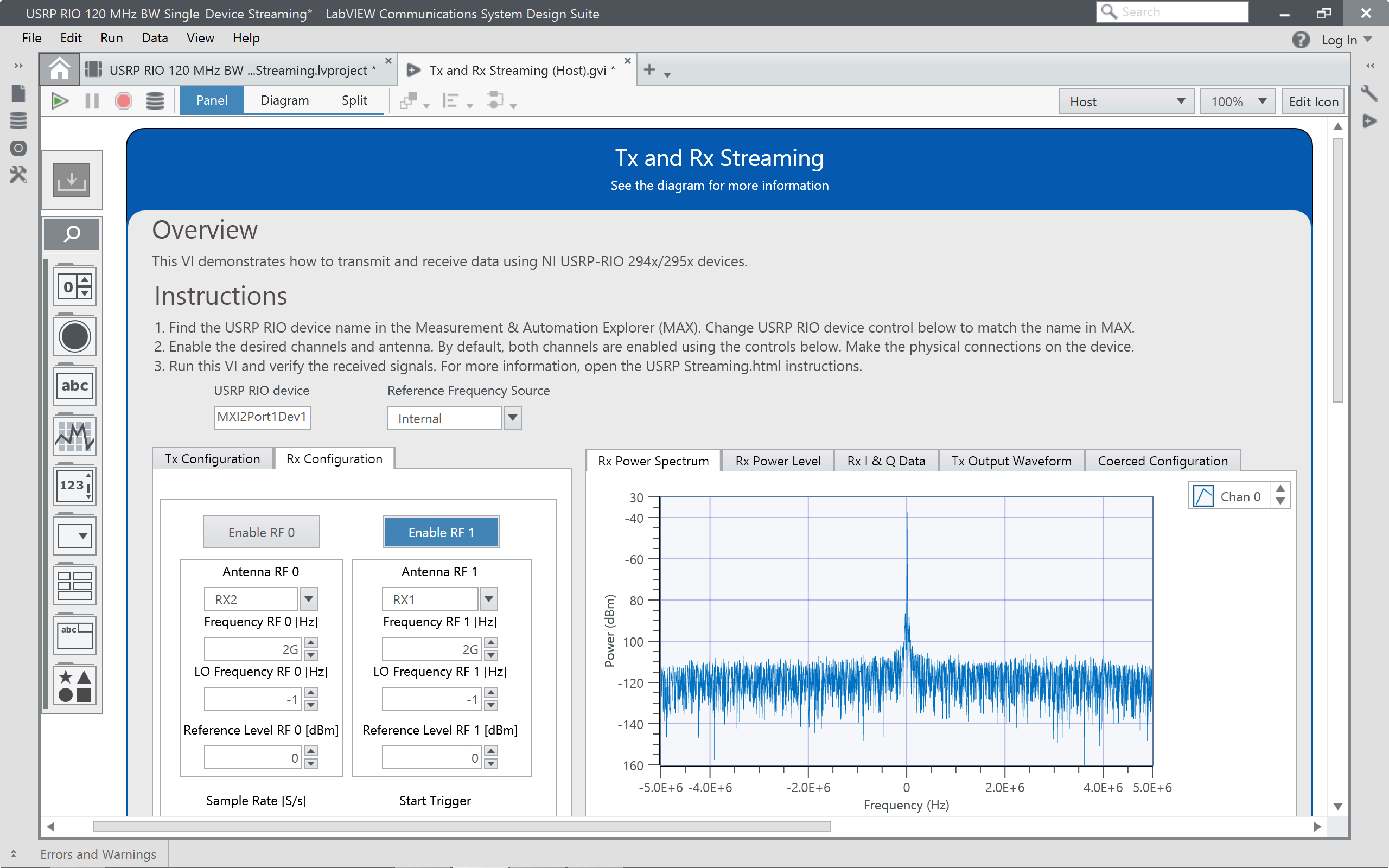
Task: Open the 100% zoom dropdown
Action: [x=1238, y=101]
